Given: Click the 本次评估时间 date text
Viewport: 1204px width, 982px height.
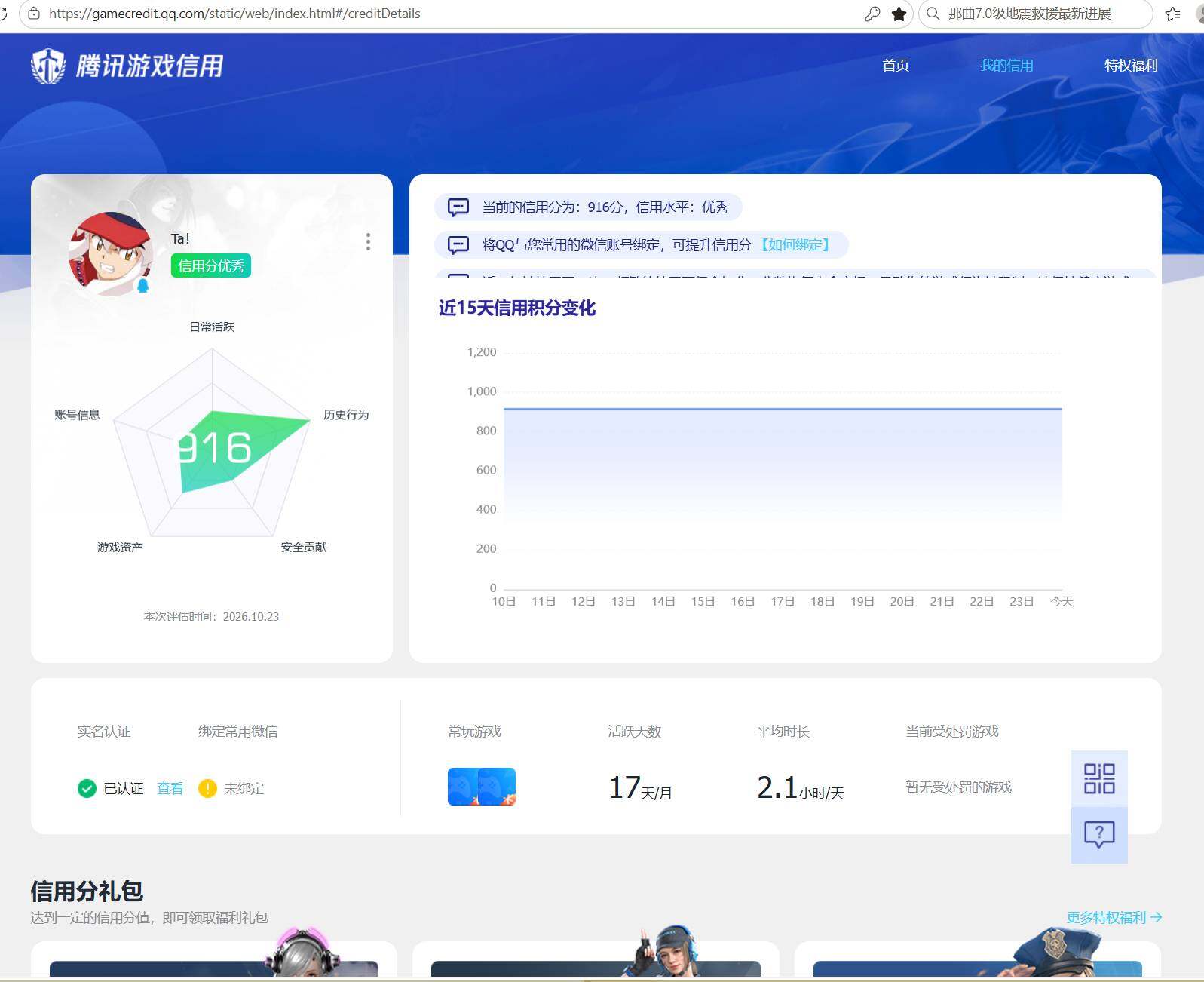Looking at the screenshot, I should tap(212, 616).
